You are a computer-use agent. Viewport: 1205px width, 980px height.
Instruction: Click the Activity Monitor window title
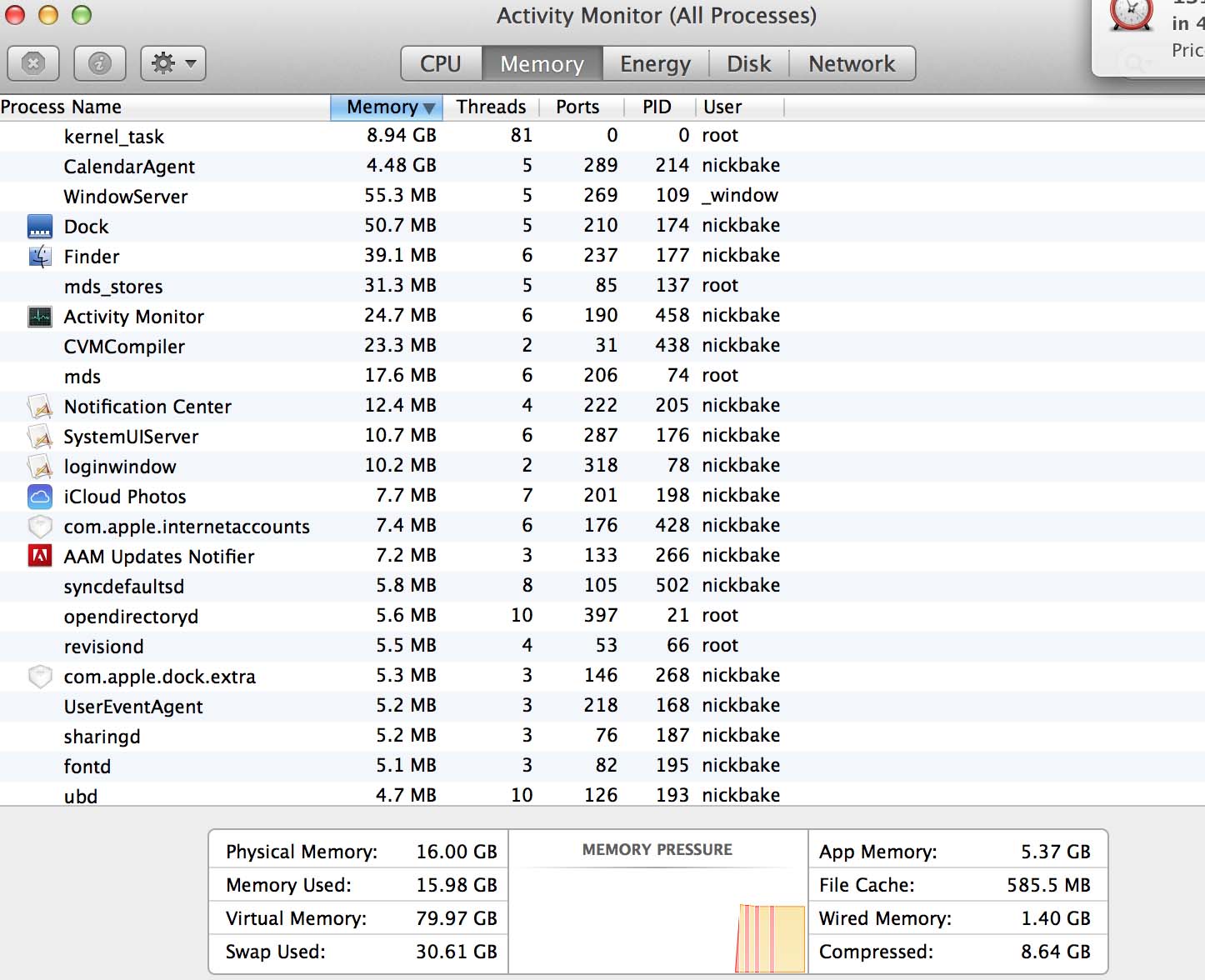657,16
